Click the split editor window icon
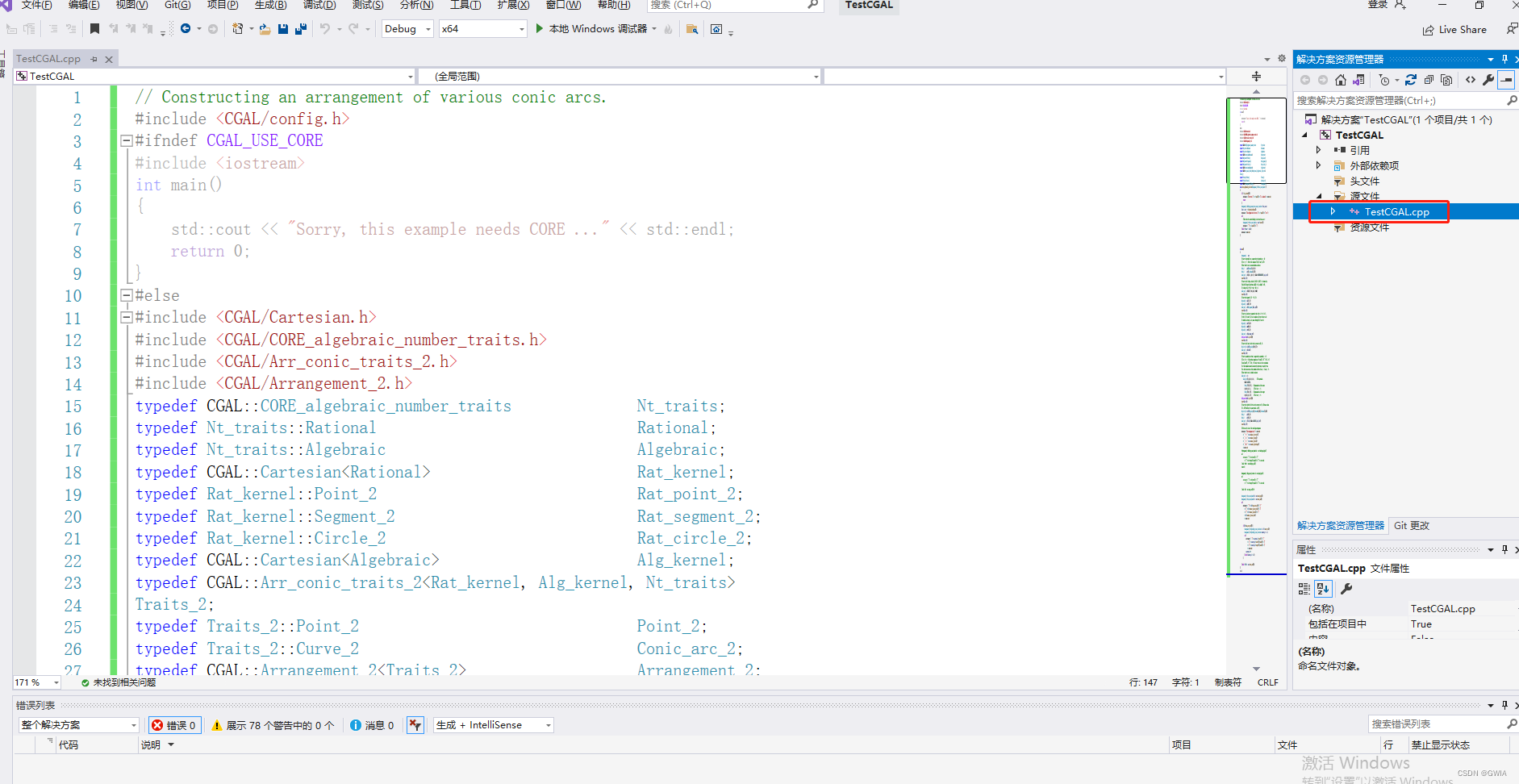The width and height of the screenshot is (1519, 784). tap(1256, 76)
